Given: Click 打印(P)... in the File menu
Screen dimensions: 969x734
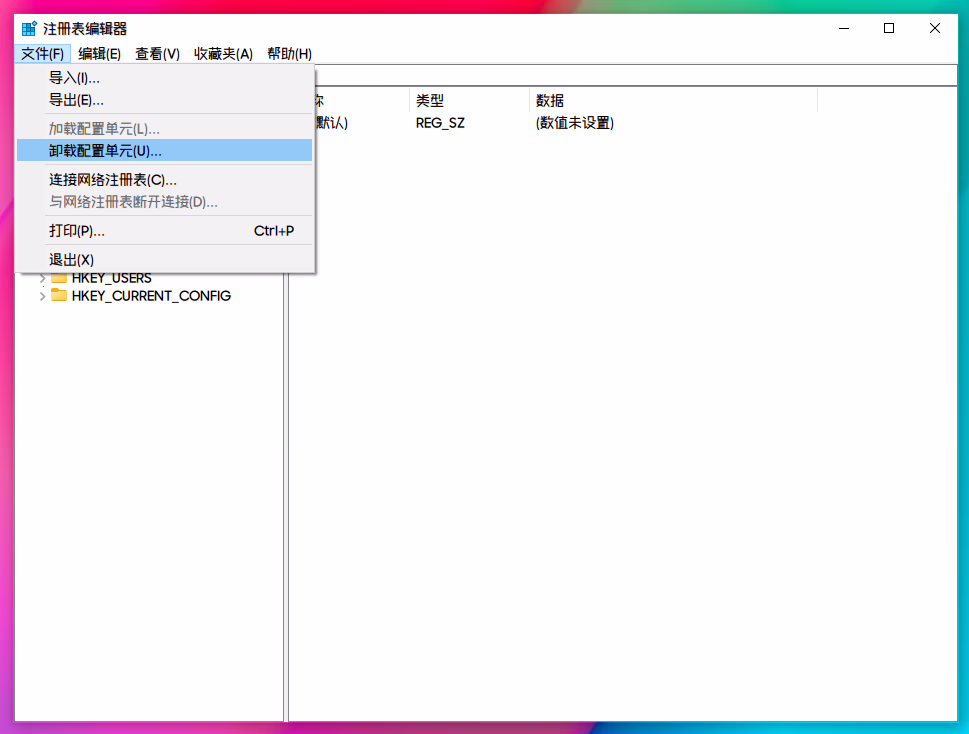Looking at the screenshot, I should (77, 231).
